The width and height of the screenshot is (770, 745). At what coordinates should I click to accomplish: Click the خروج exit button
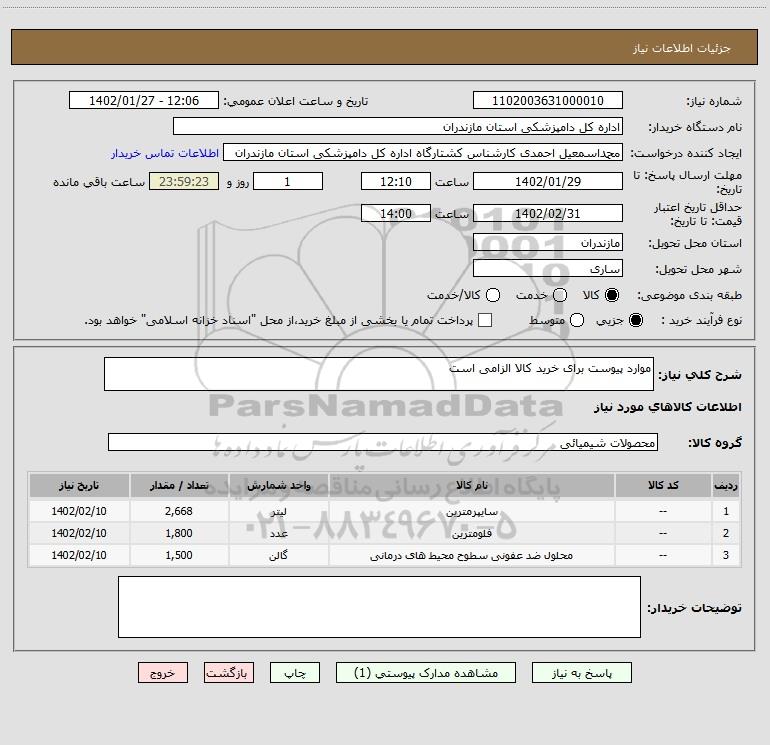tap(163, 673)
